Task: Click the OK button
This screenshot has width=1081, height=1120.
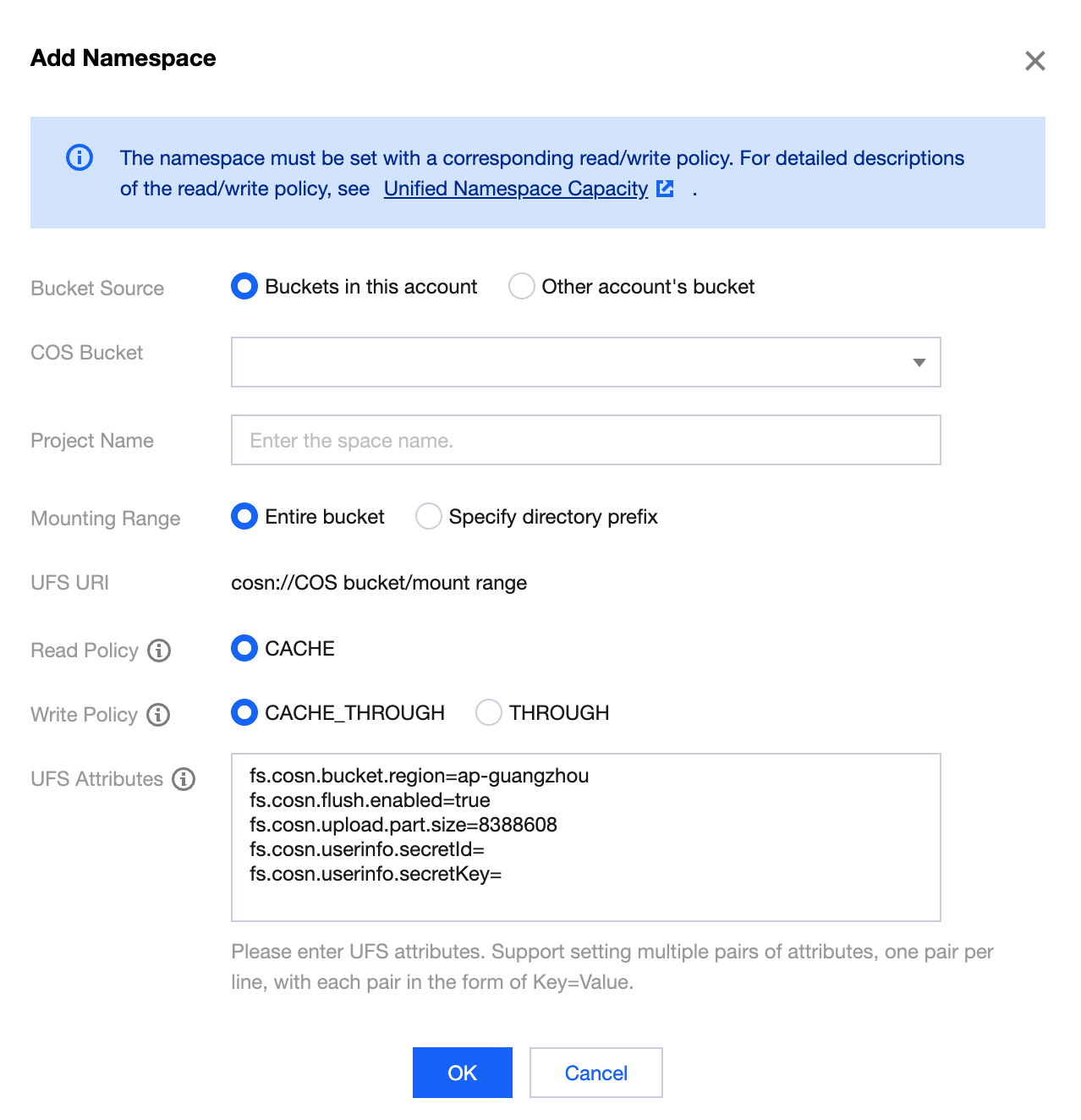Action: pos(462,1073)
